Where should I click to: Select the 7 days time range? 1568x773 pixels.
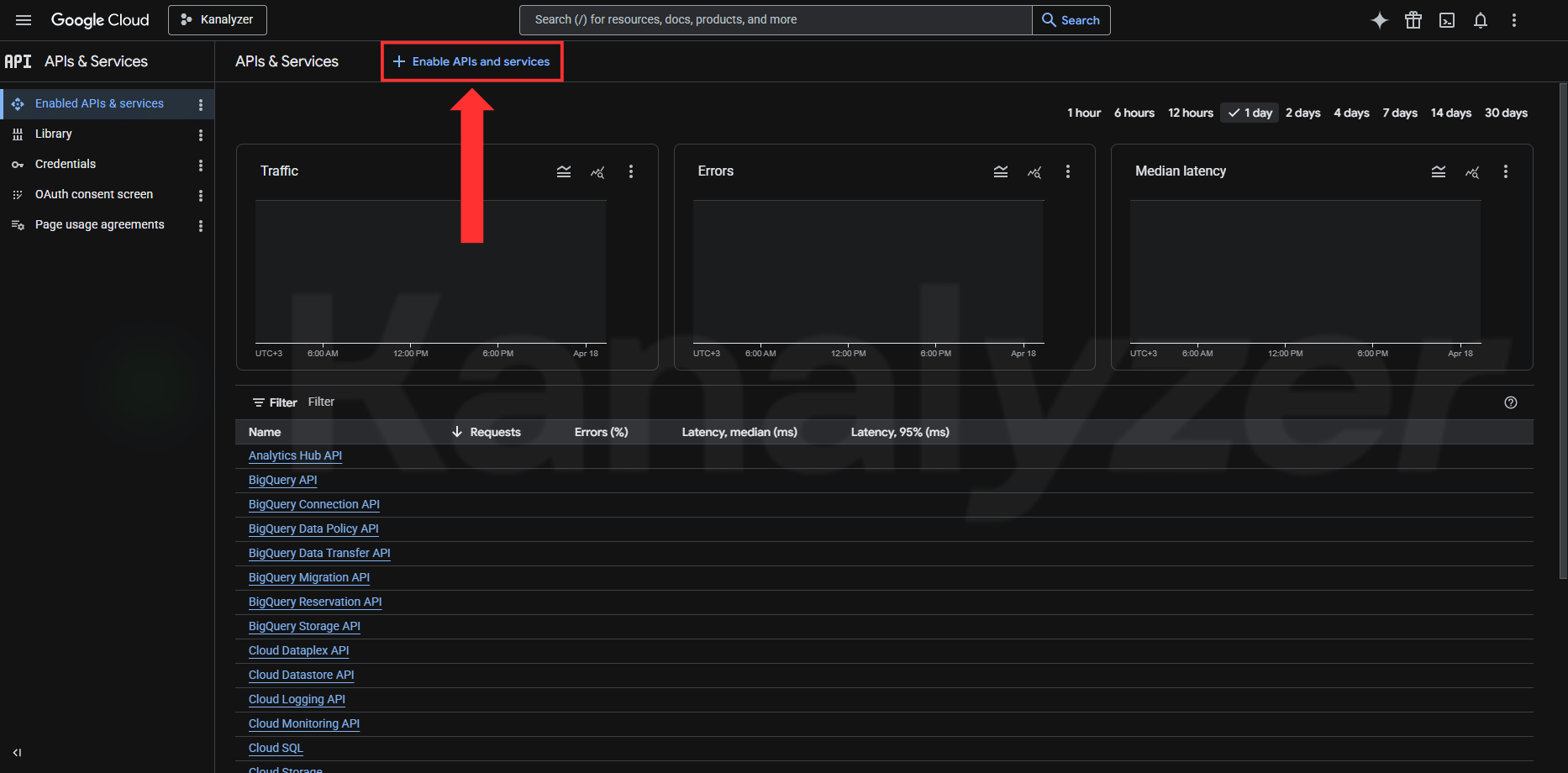[x=1400, y=113]
